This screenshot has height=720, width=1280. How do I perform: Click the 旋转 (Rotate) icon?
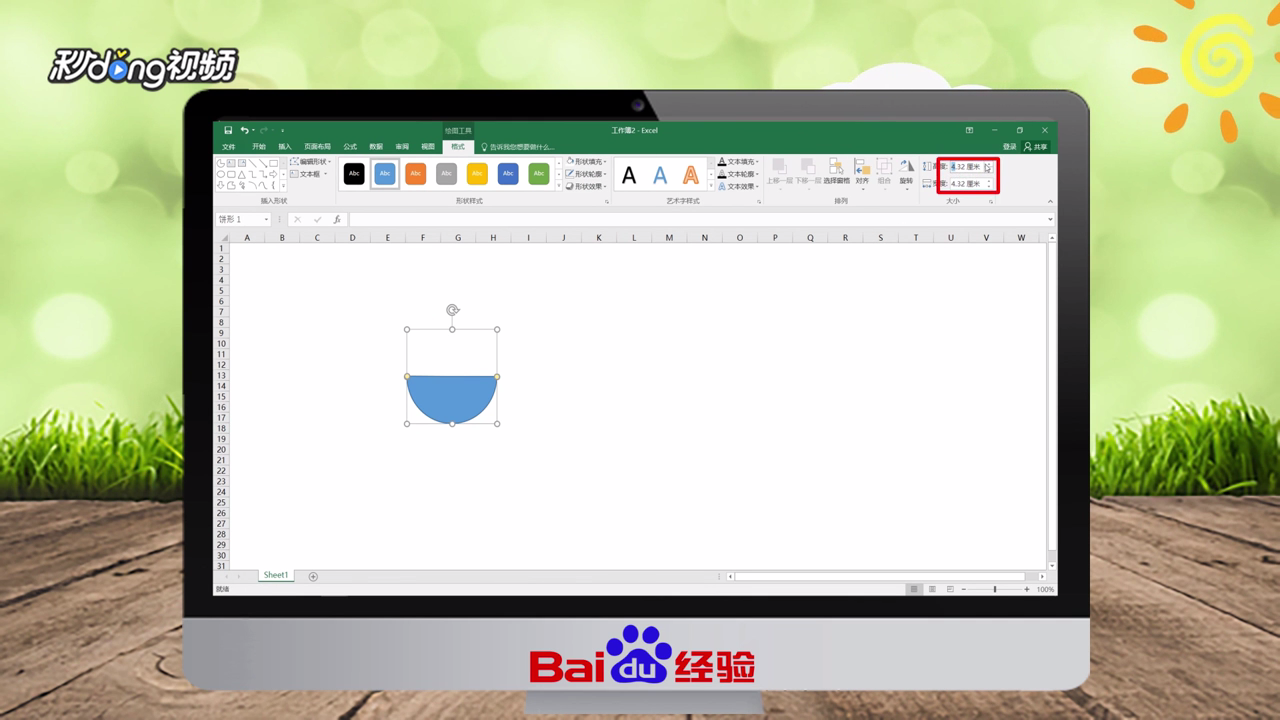point(907,172)
